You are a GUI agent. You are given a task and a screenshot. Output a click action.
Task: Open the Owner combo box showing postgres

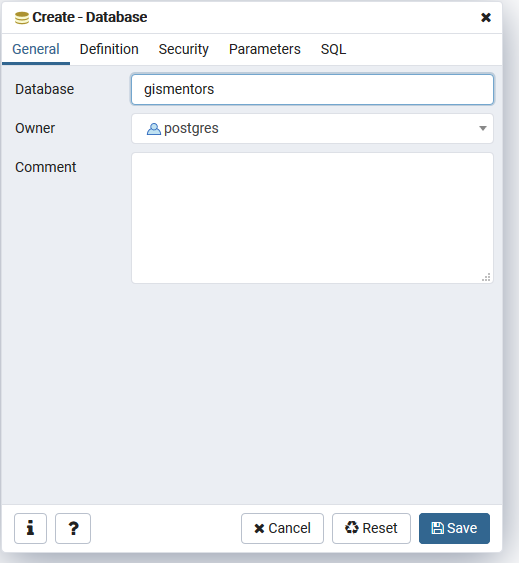tap(312, 129)
